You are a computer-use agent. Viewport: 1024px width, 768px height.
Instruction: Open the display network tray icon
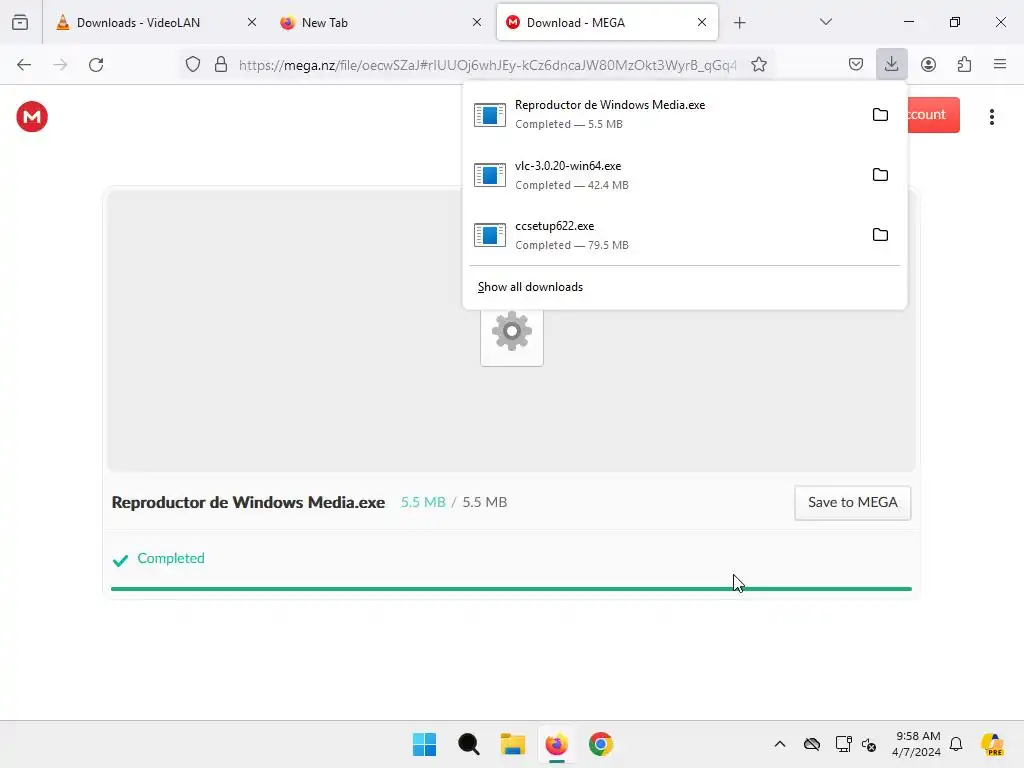(x=843, y=744)
